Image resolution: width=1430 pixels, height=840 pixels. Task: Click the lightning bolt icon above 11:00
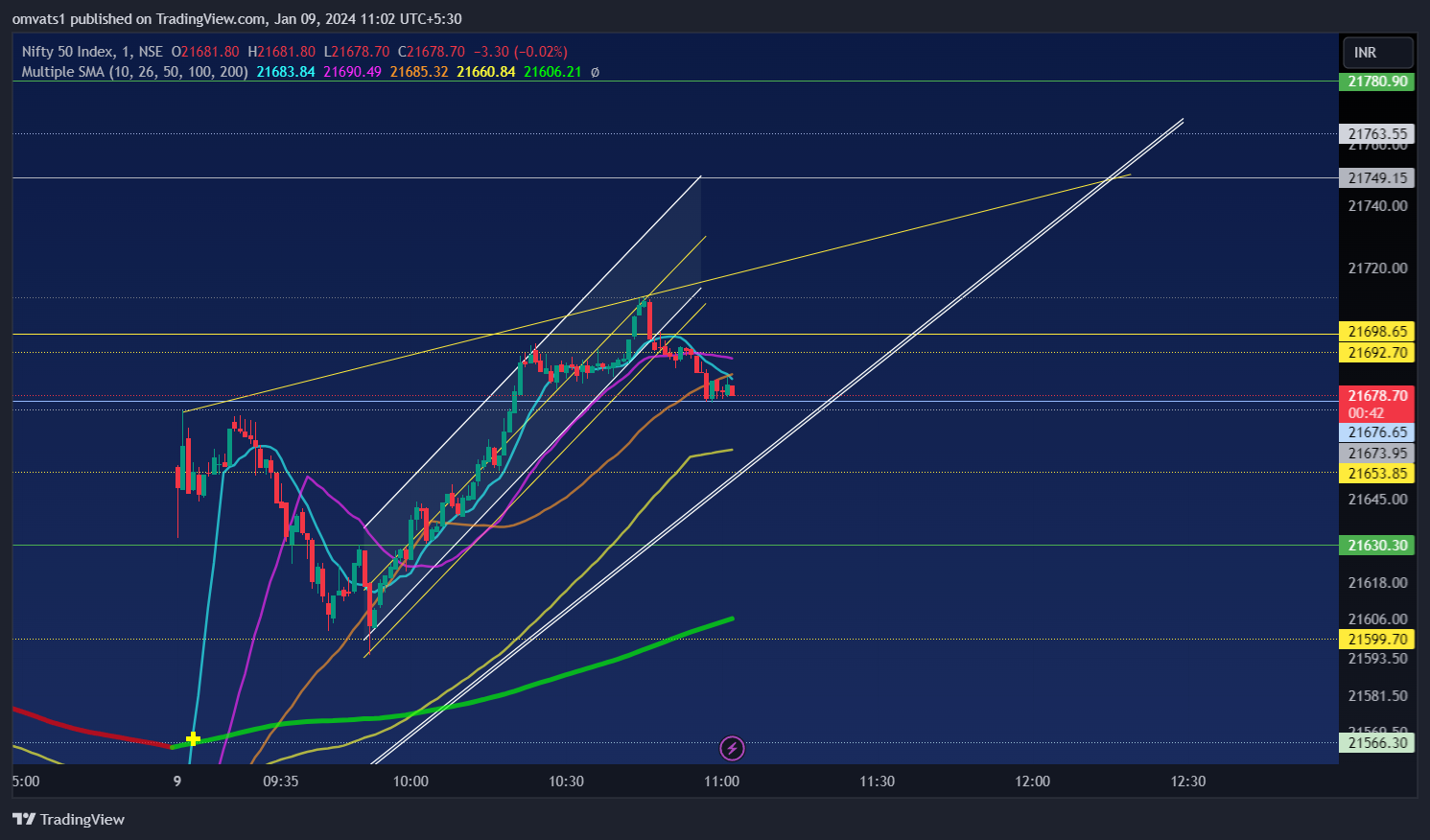[x=732, y=748]
